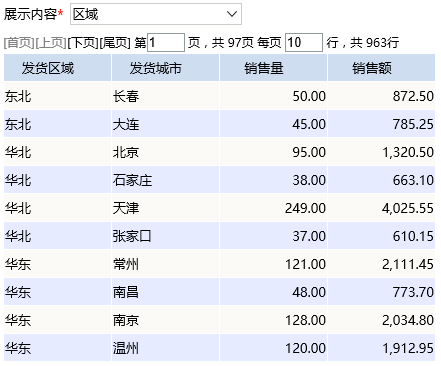Click the 发货区域 column header

click(x=57, y=68)
